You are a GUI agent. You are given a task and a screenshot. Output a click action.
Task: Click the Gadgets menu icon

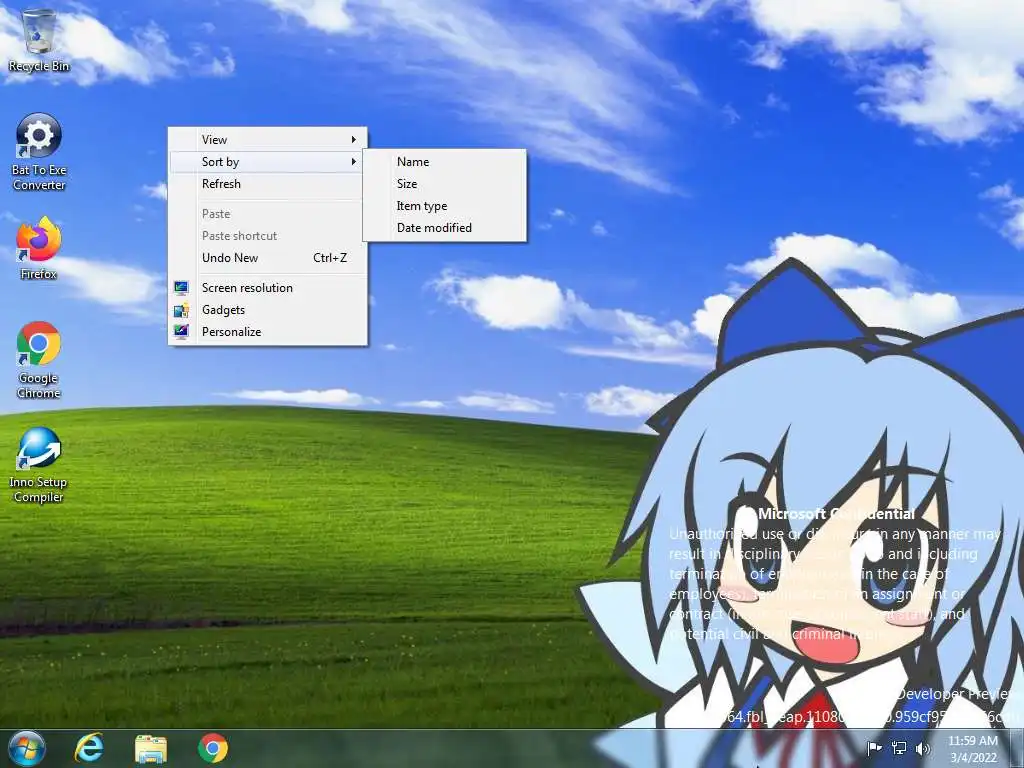click(x=181, y=310)
